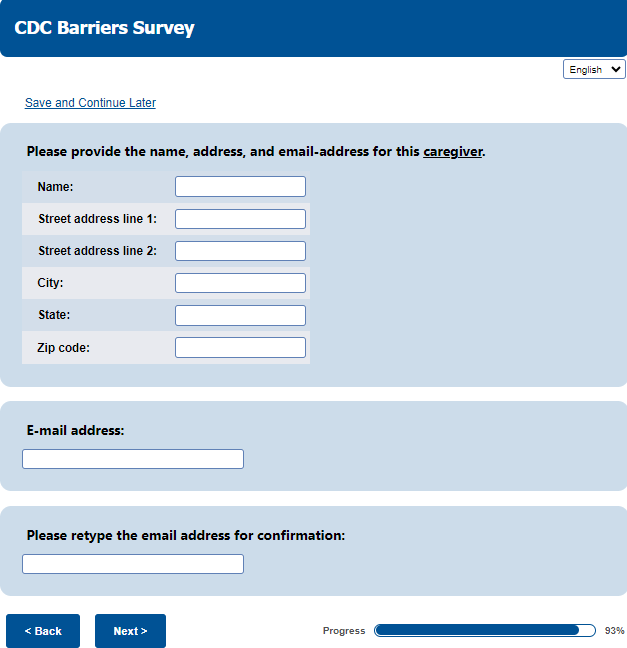Click the Street address line 1 label
The width and height of the screenshot is (627, 648).
click(x=97, y=219)
